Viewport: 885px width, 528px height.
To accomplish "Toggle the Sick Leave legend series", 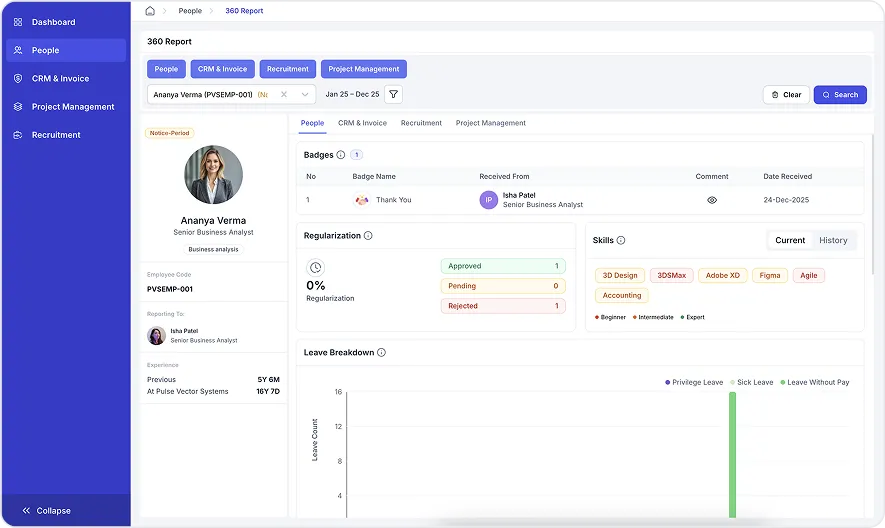I will 751,382.
